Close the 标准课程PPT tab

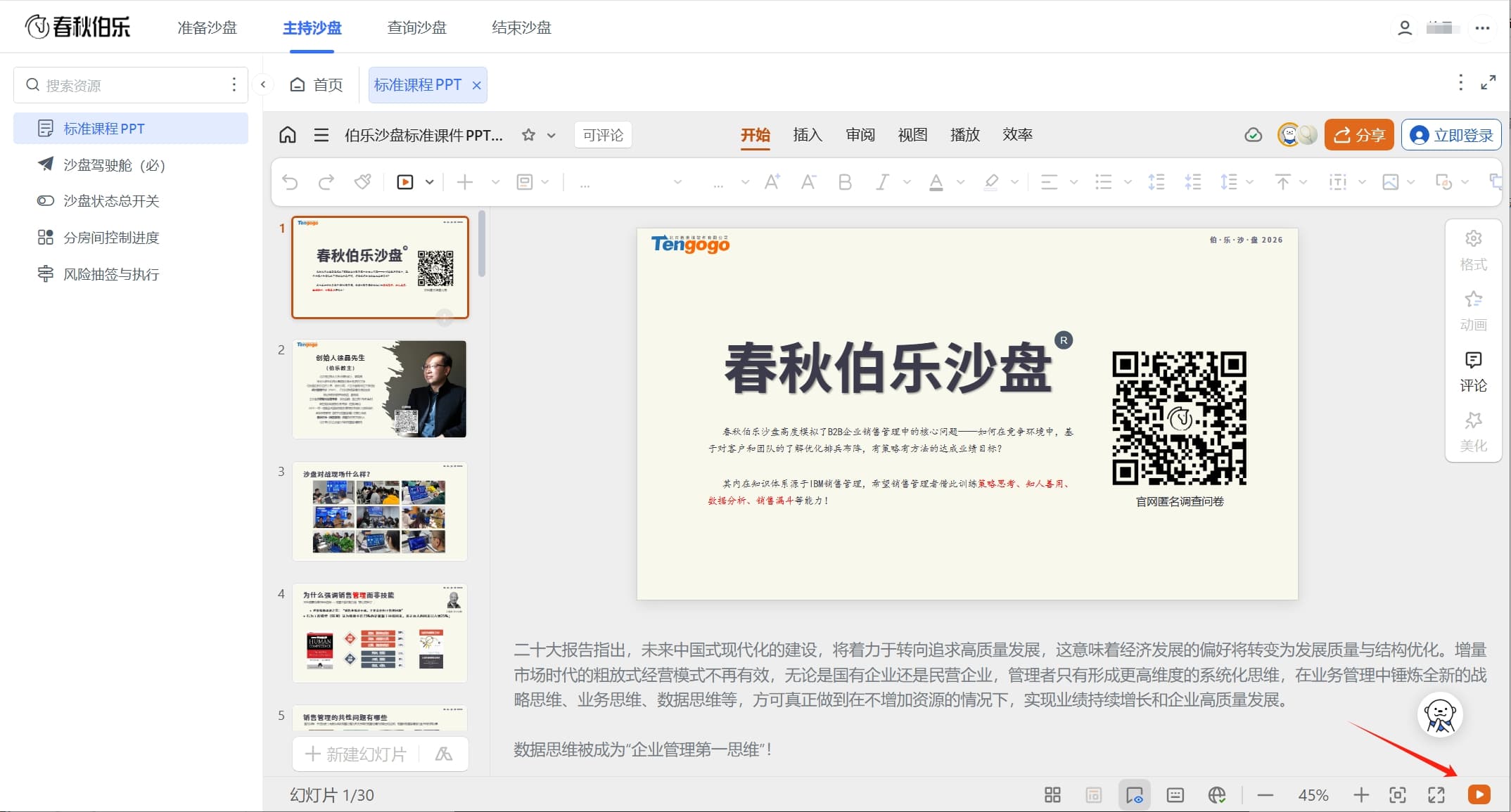pyautogui.click(x=477, y=86)
